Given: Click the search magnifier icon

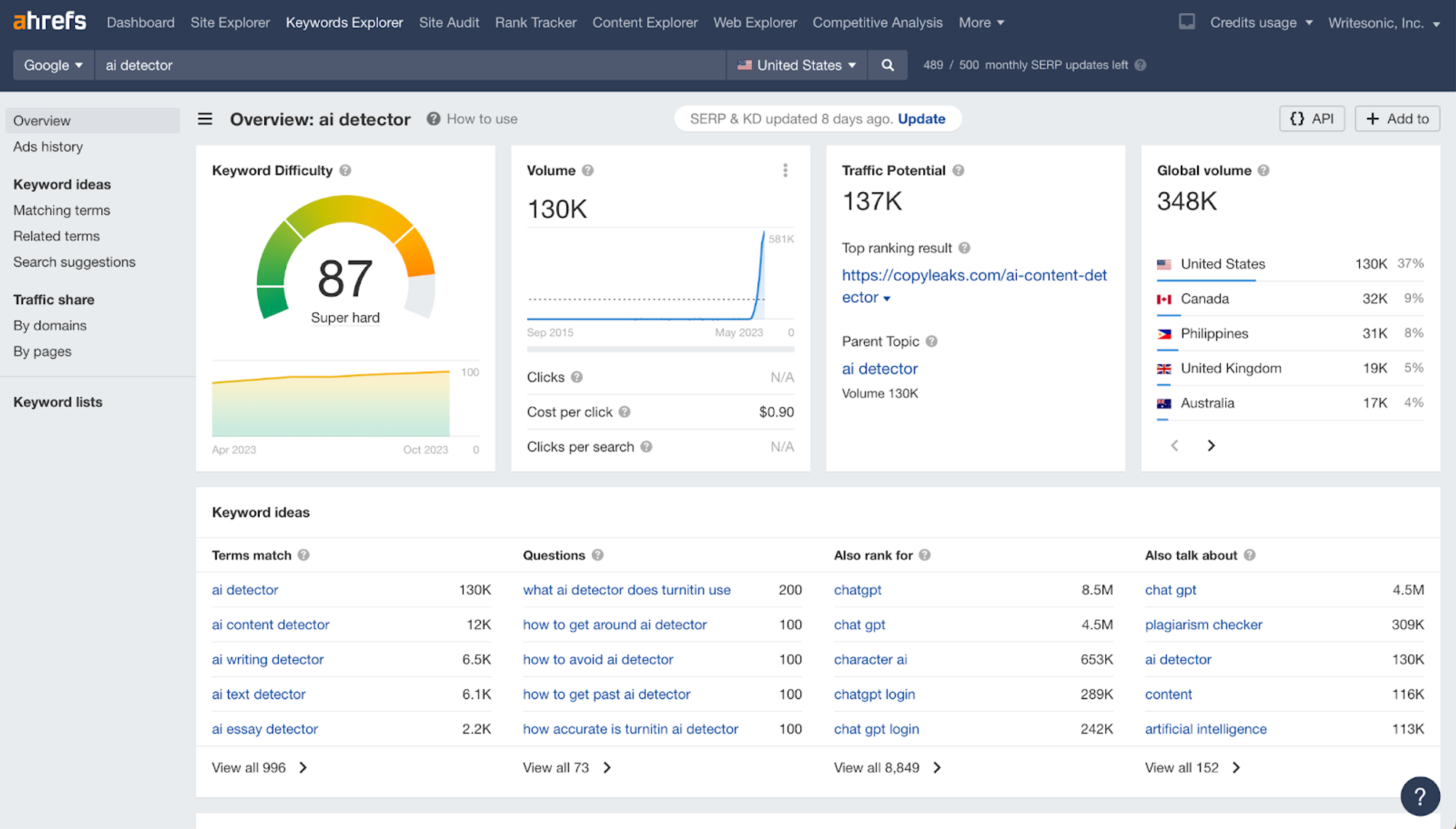Looking at the screenshot, I should click(x=887, y=65).
